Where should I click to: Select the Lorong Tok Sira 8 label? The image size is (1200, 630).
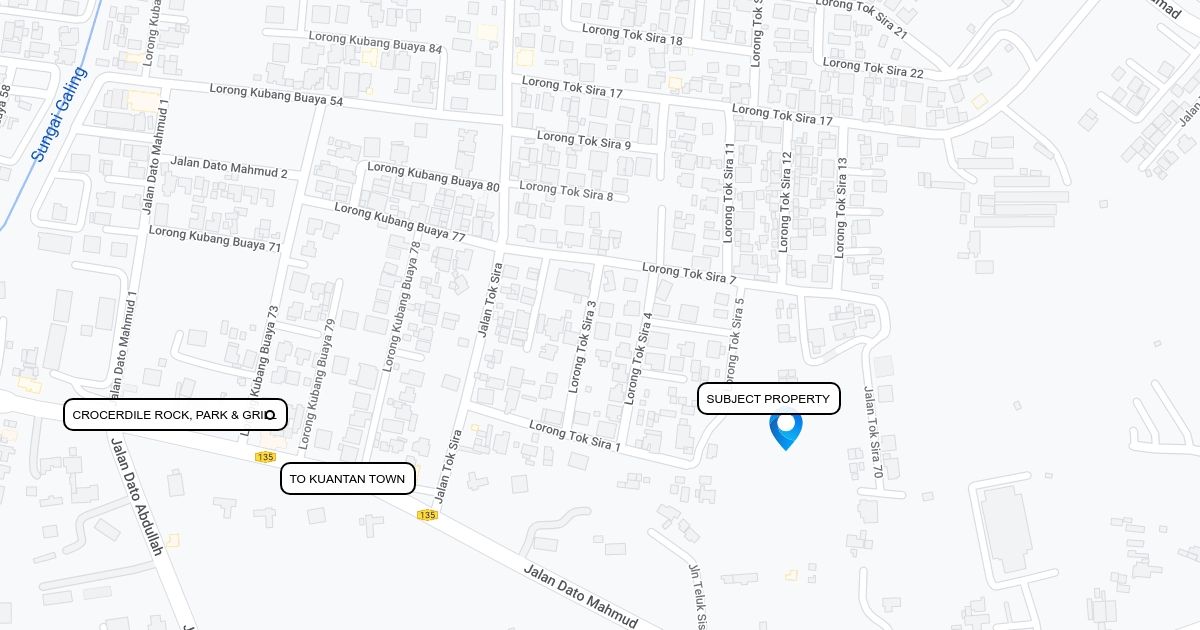[x=566, y=190]
